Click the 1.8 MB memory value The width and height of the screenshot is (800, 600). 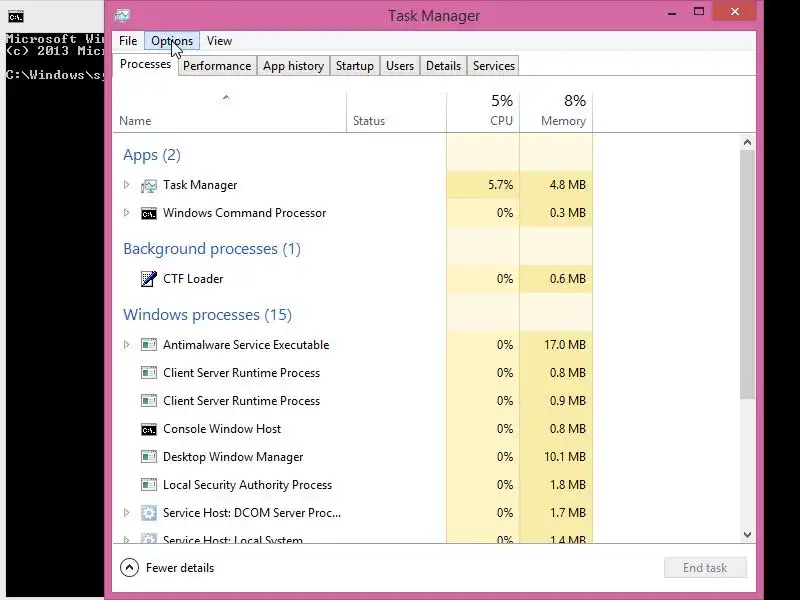pos(567,485)
